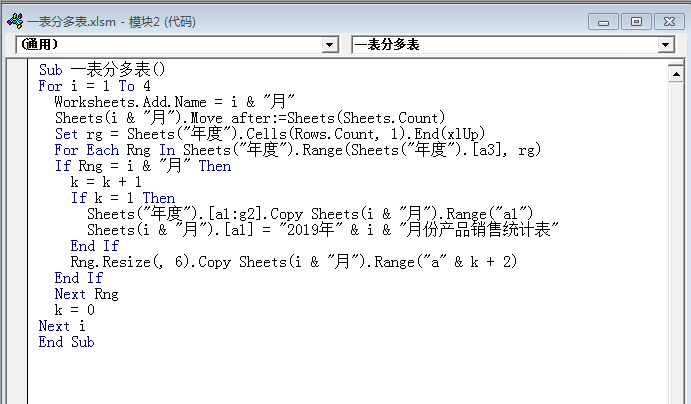The width and height of the screenshot is (691, 404).
Task: Click the line "k = 0"
Action: click(74, 310)
